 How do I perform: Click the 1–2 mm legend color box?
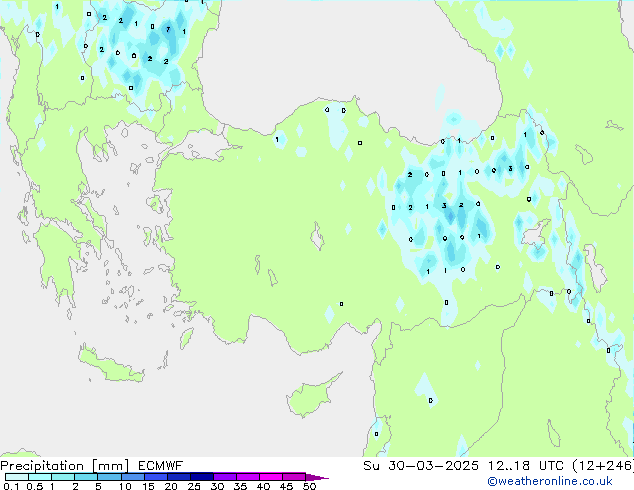click(63, 477)
